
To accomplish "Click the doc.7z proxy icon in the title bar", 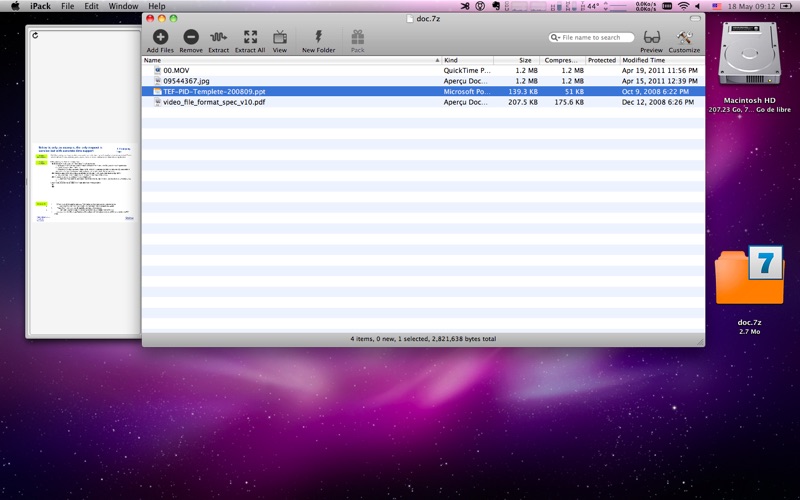I will tap(409, 18).
